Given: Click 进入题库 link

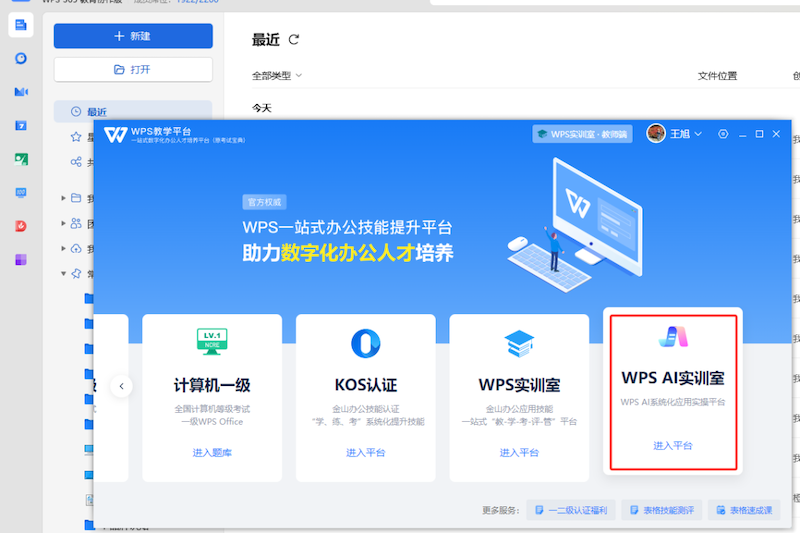Looking at the screenshot, I should coord(212,452).
